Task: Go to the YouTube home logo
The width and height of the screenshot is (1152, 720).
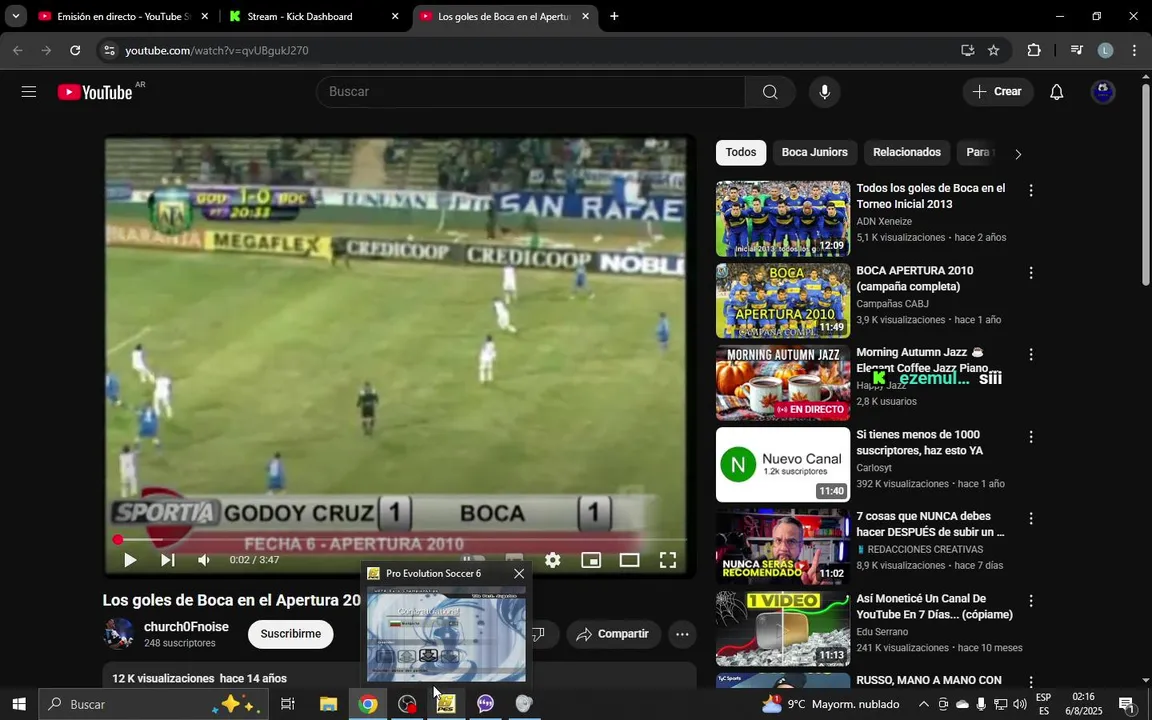Action: (96, 92)
